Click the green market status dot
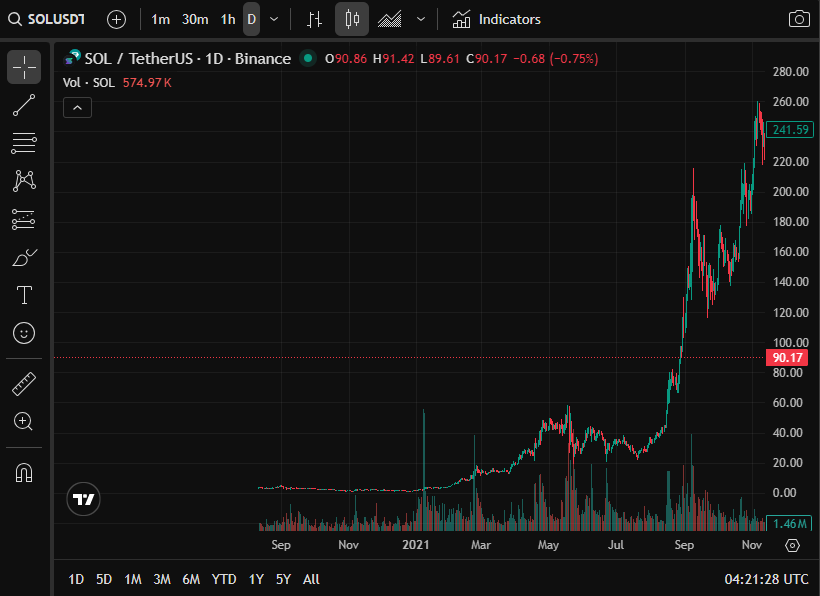820x596 pixels. (x=308, y=58)
